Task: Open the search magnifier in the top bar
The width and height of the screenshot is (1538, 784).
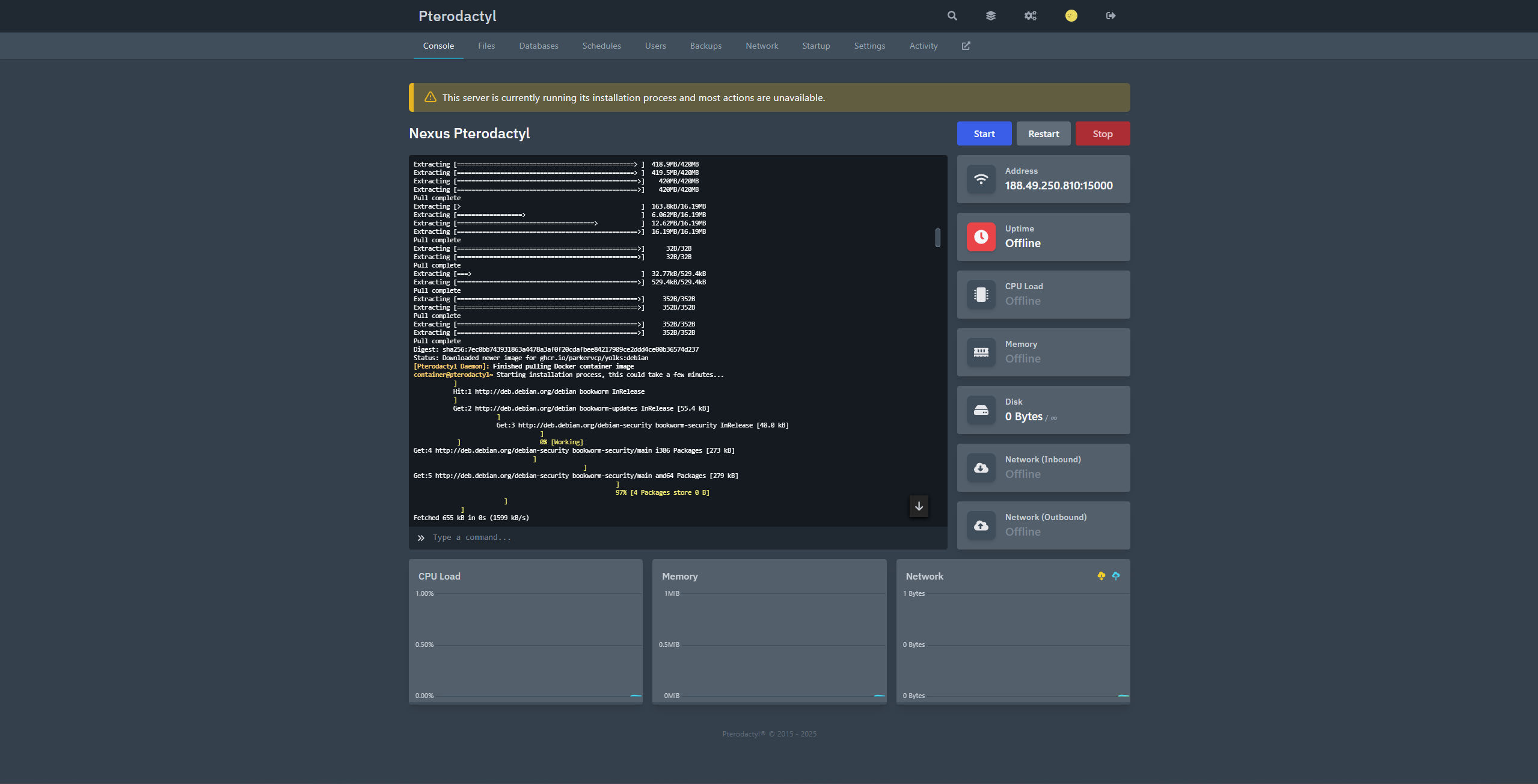Action: point(952,16)
